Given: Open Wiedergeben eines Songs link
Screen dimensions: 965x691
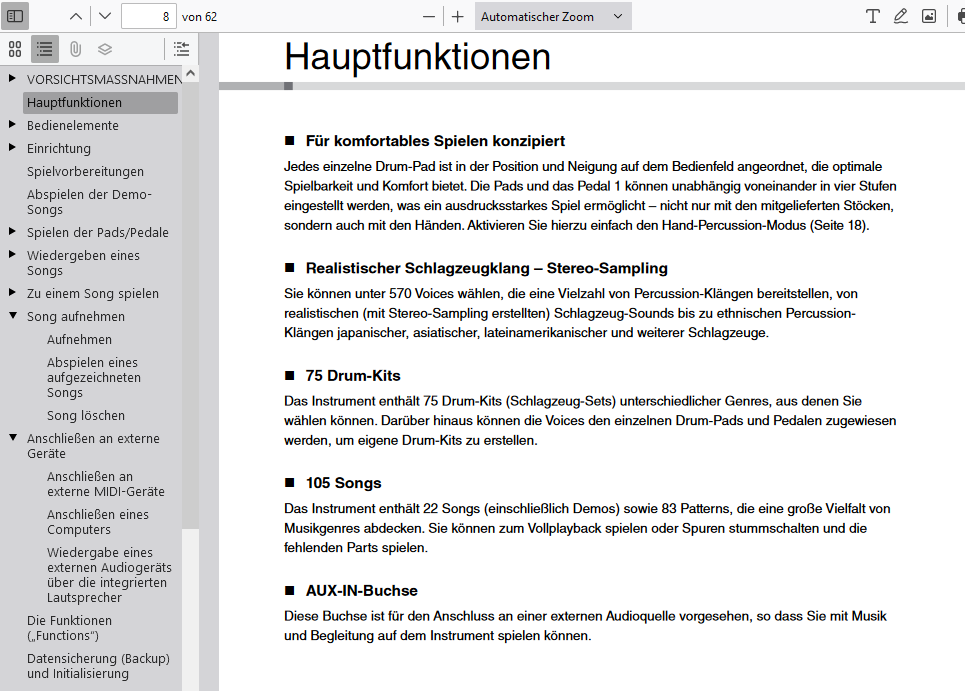Looking at the screenshot, I should [83, 263].
